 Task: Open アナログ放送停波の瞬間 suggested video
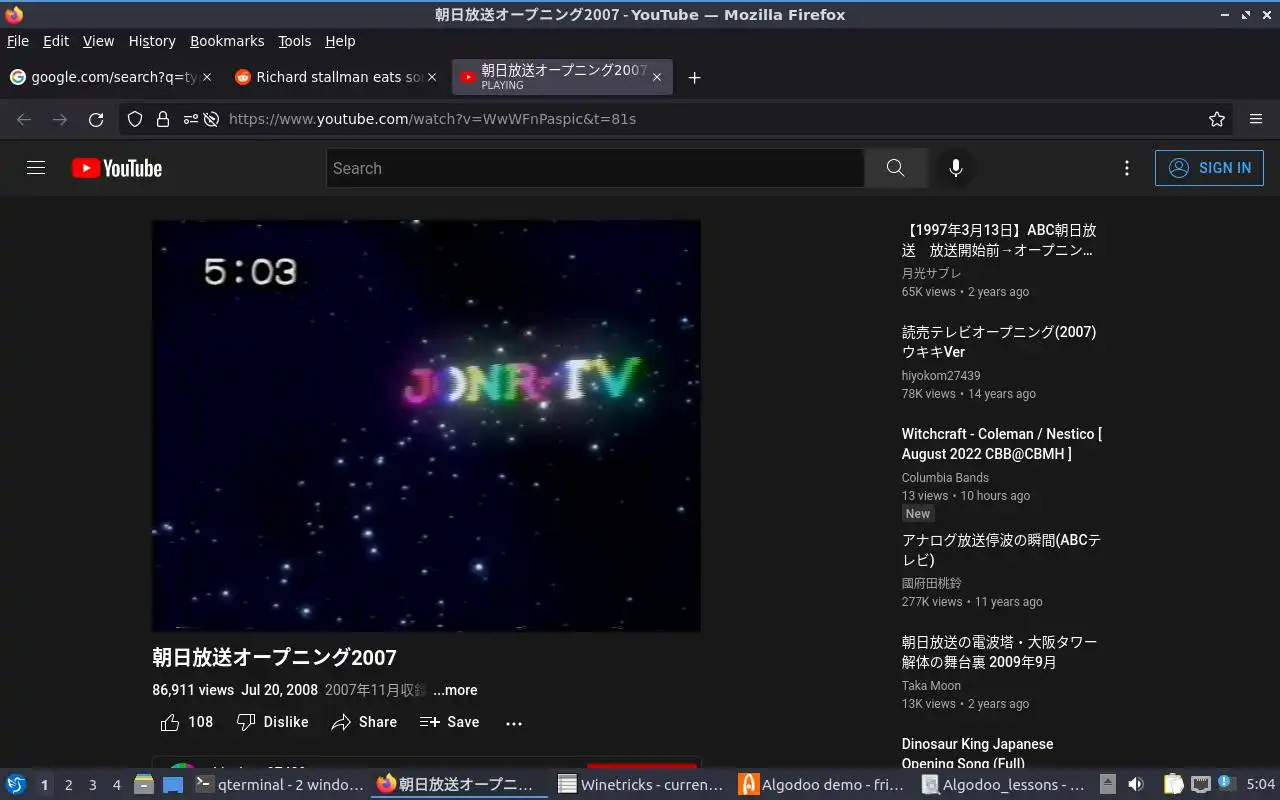(x=1001, y=550)
